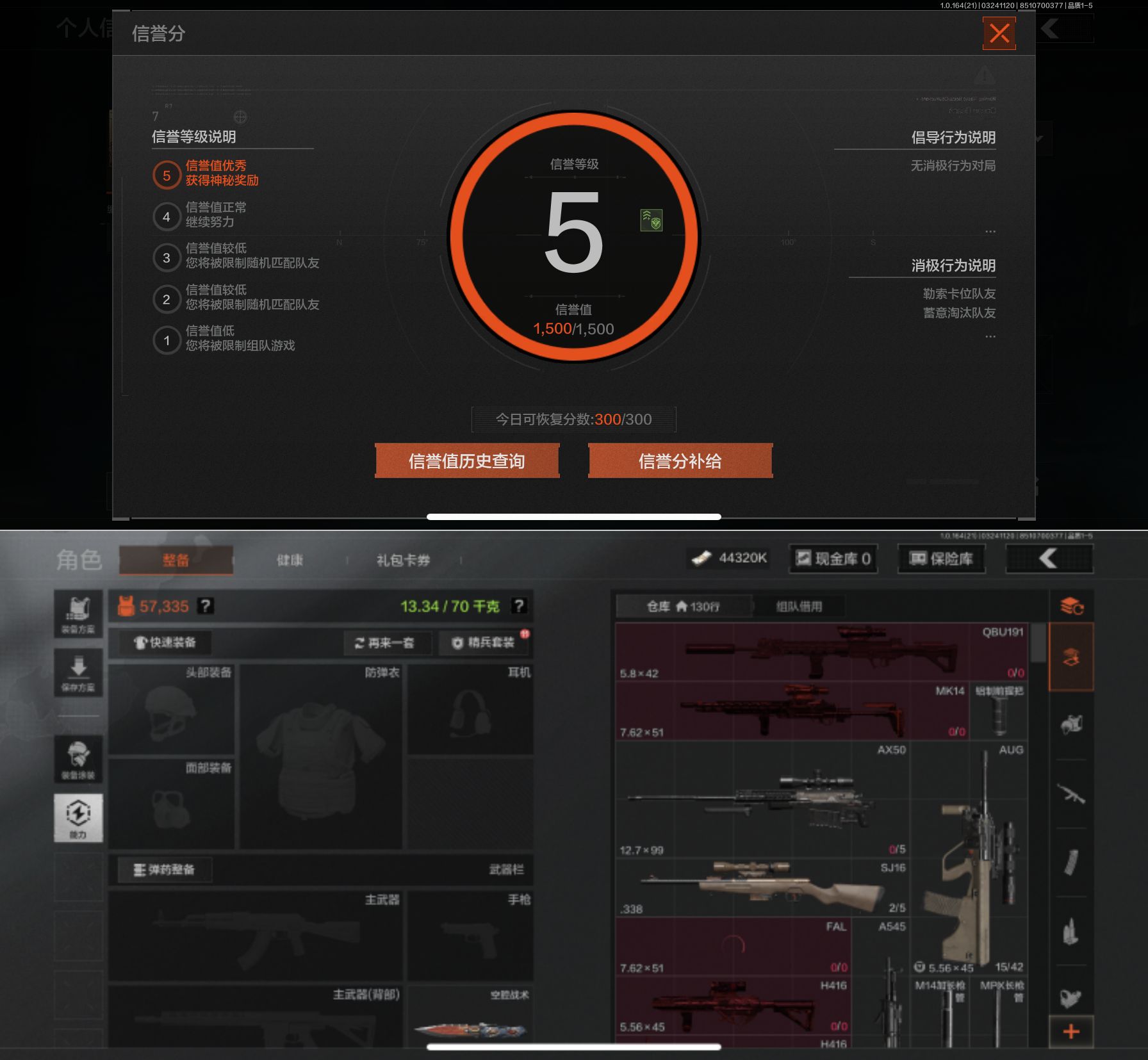The width and height of the screenshot is (1148, 1060).
Task: Click the orange plus icon in warehouse sidebar
Action: [x=1070, y=1031]
